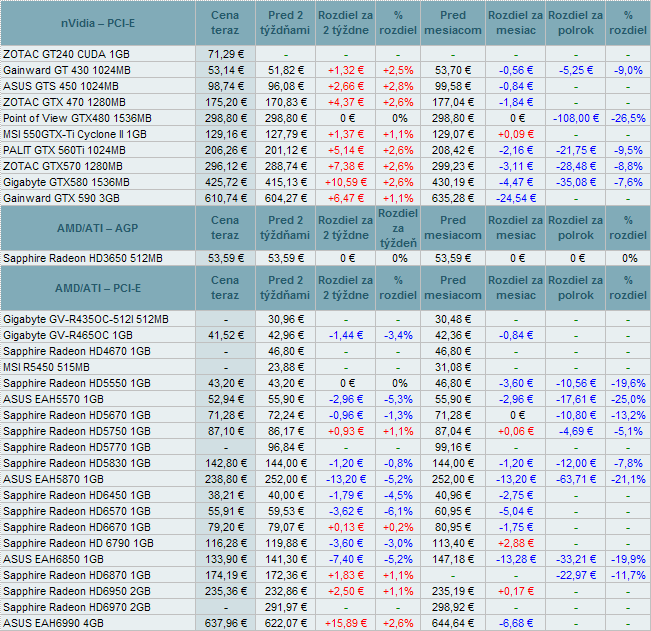Select Gainward GTX 590 3GB product name
The image size is (651, 631).
tap(61, 198)
